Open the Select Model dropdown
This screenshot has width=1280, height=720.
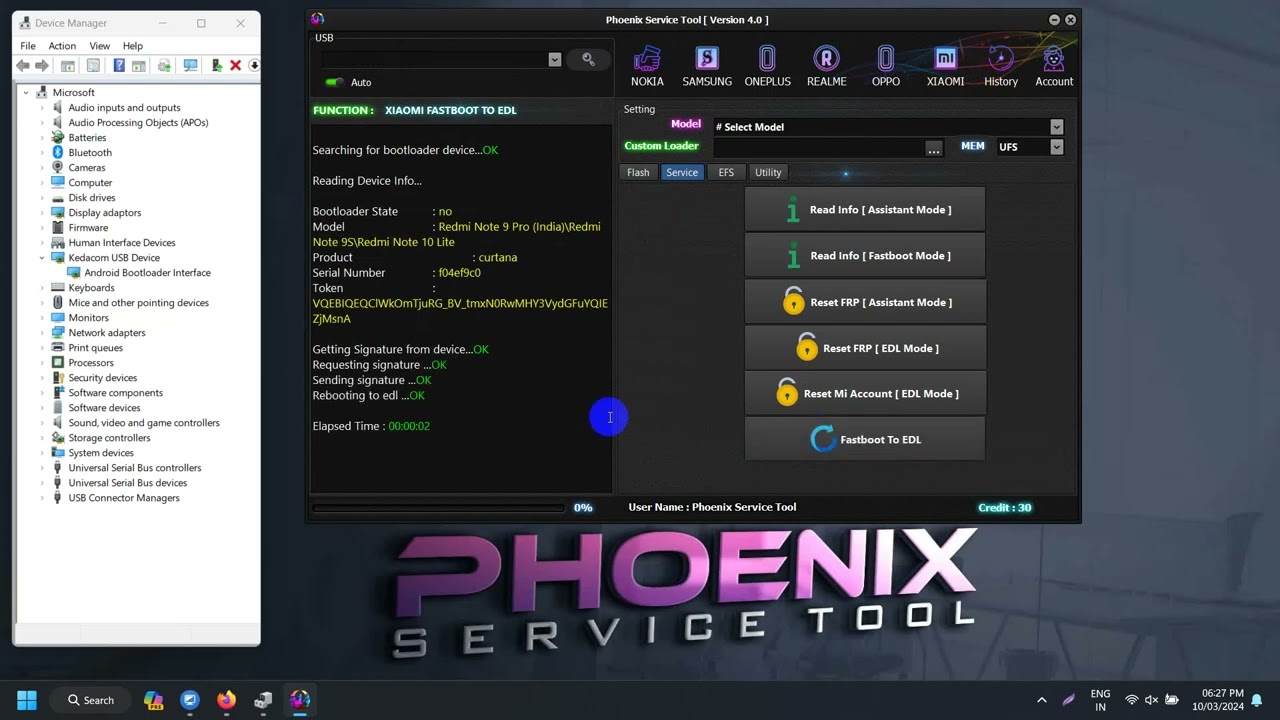pos(1056,127)
